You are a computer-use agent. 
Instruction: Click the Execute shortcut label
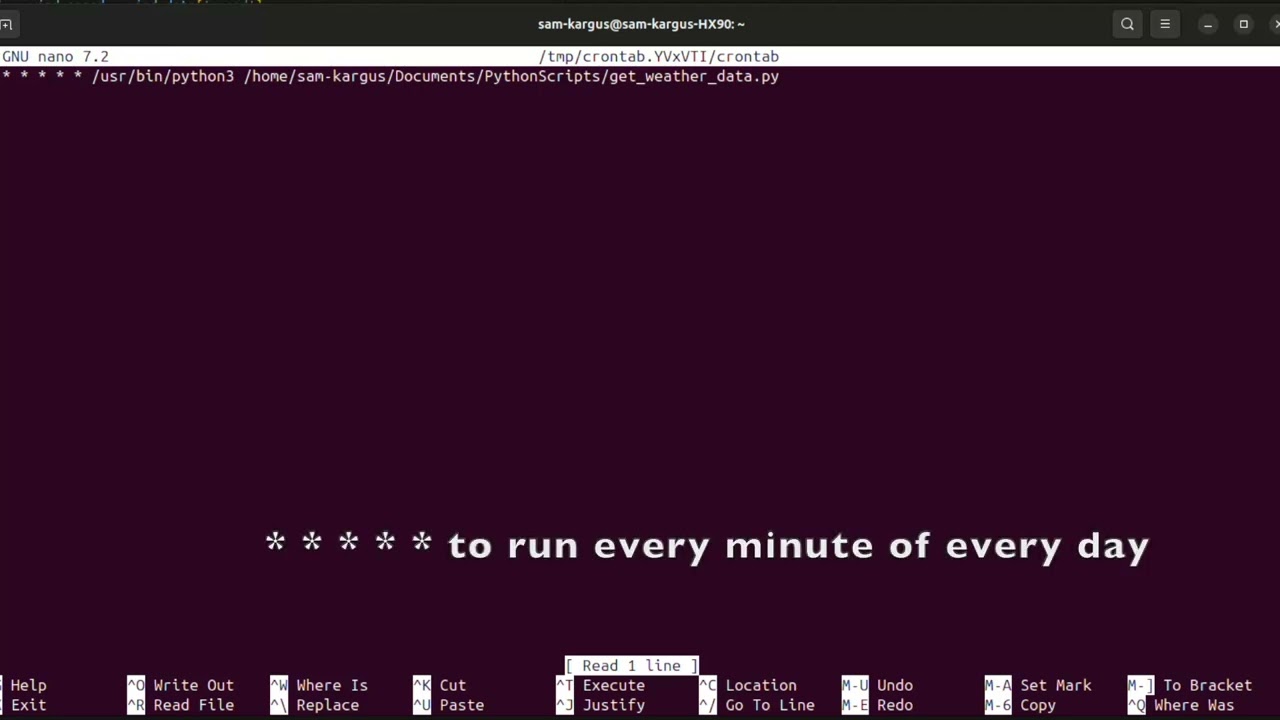(613, 685)
